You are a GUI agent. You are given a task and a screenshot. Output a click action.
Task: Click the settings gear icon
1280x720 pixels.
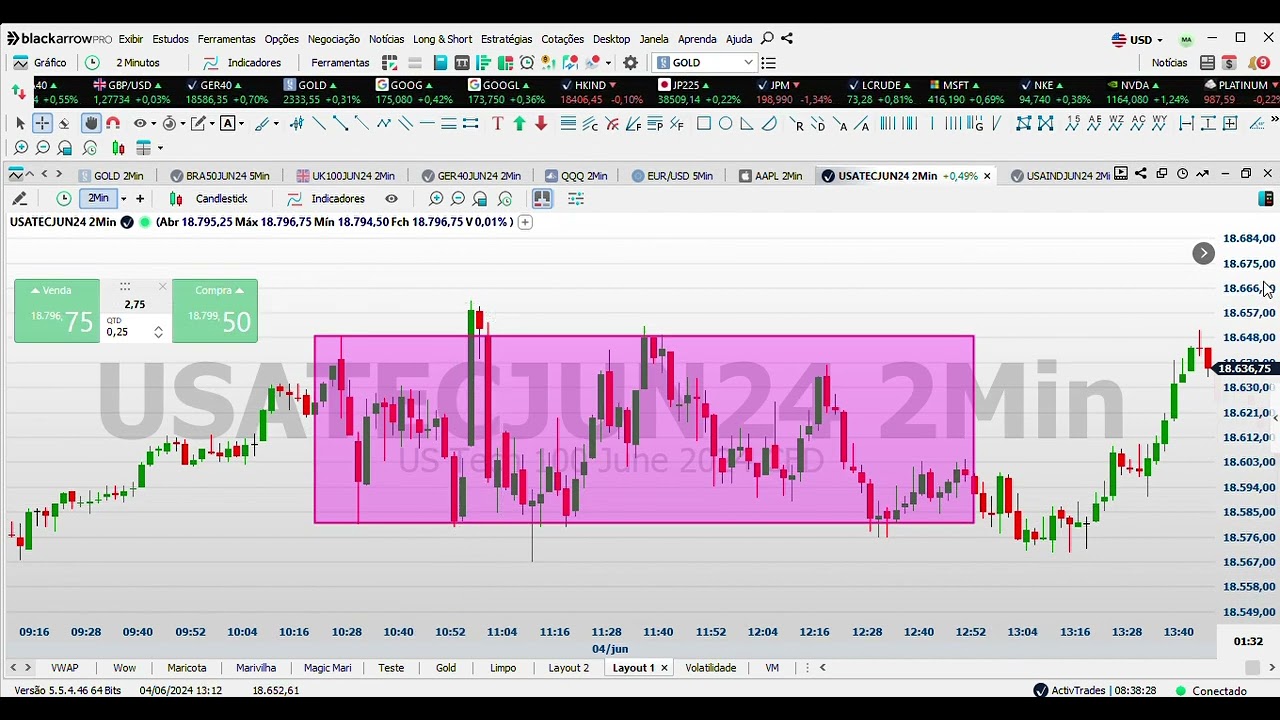pyautogui.click(x=630, y=62)
